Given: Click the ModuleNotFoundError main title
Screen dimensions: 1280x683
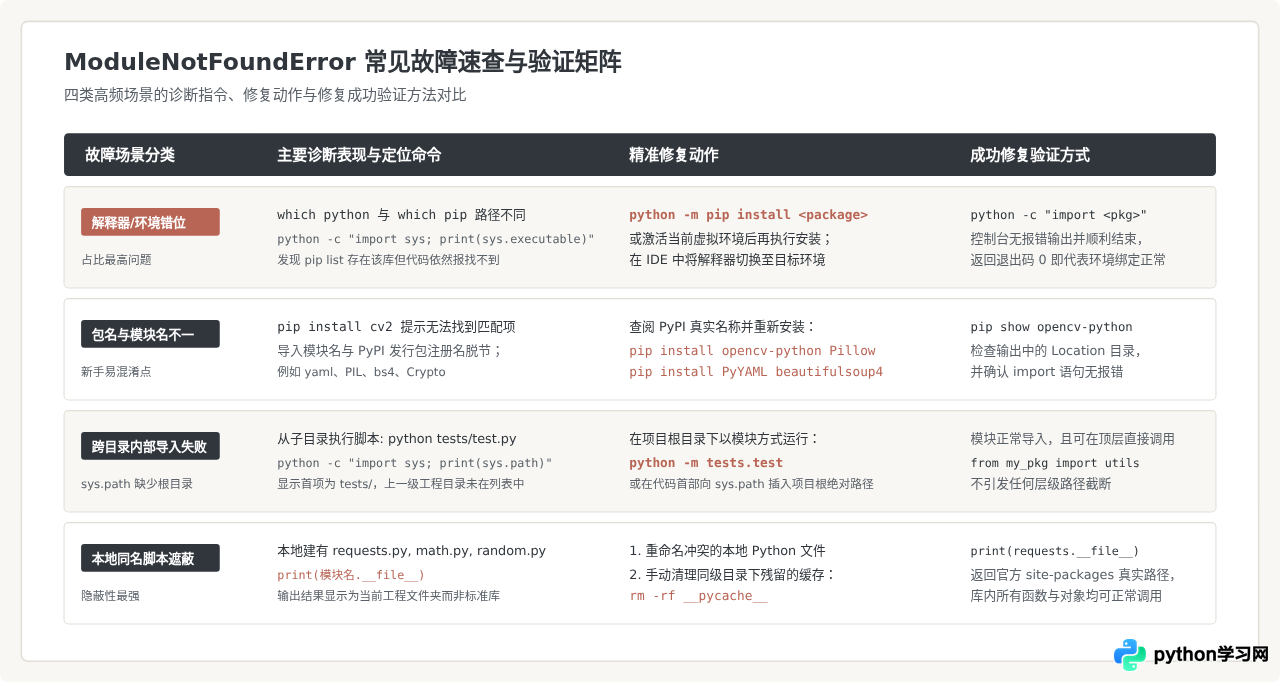Looking at the screenshot, I should [x=343, y=62].
